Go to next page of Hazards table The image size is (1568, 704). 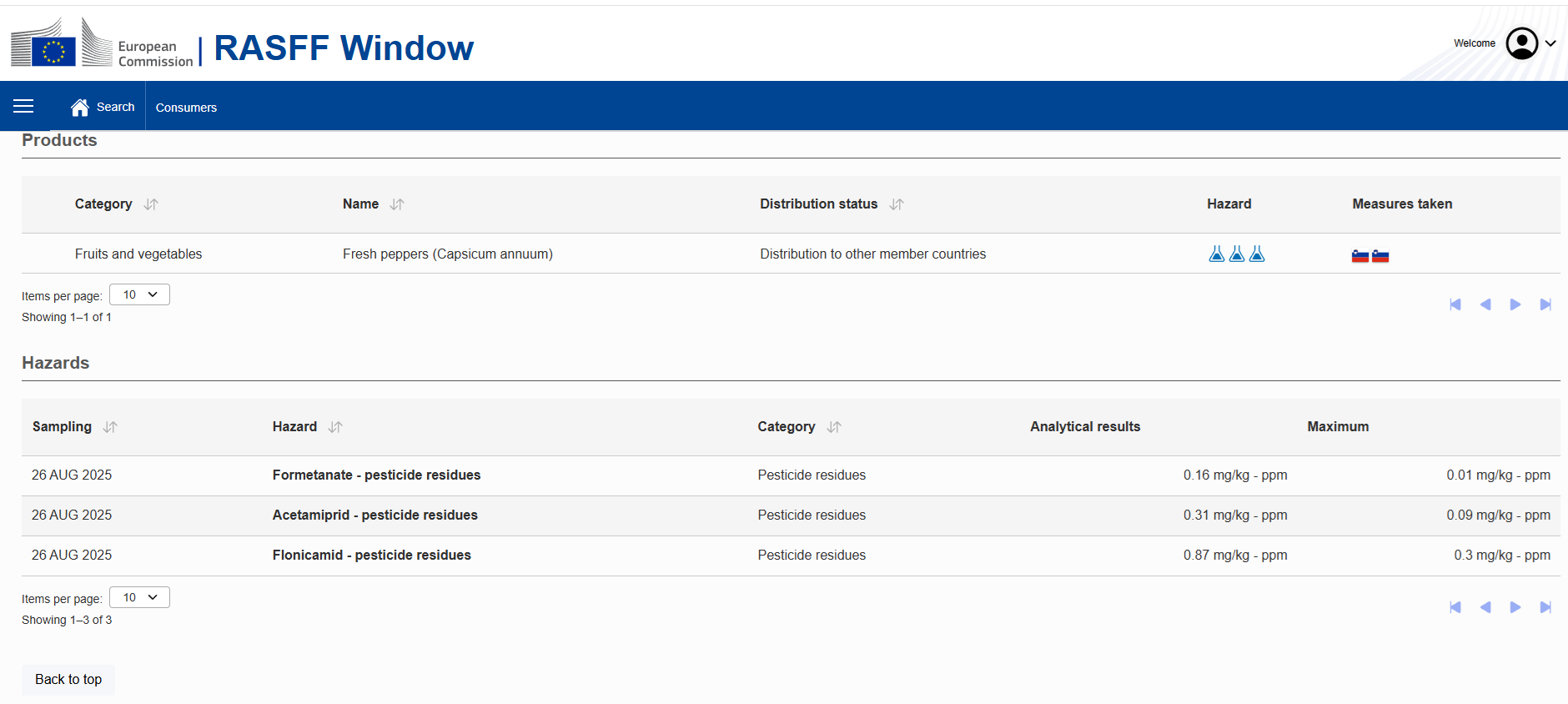(1515, 607)
